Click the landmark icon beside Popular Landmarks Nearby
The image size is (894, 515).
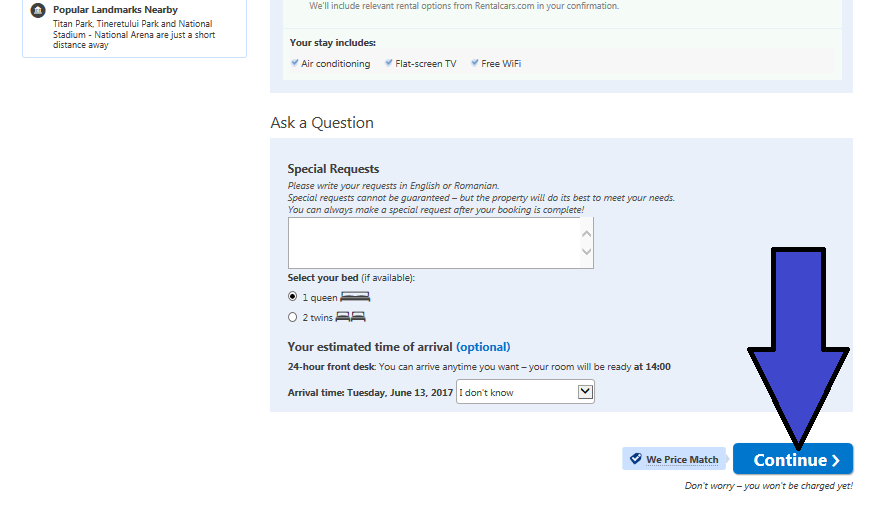(x=38, y=10)
